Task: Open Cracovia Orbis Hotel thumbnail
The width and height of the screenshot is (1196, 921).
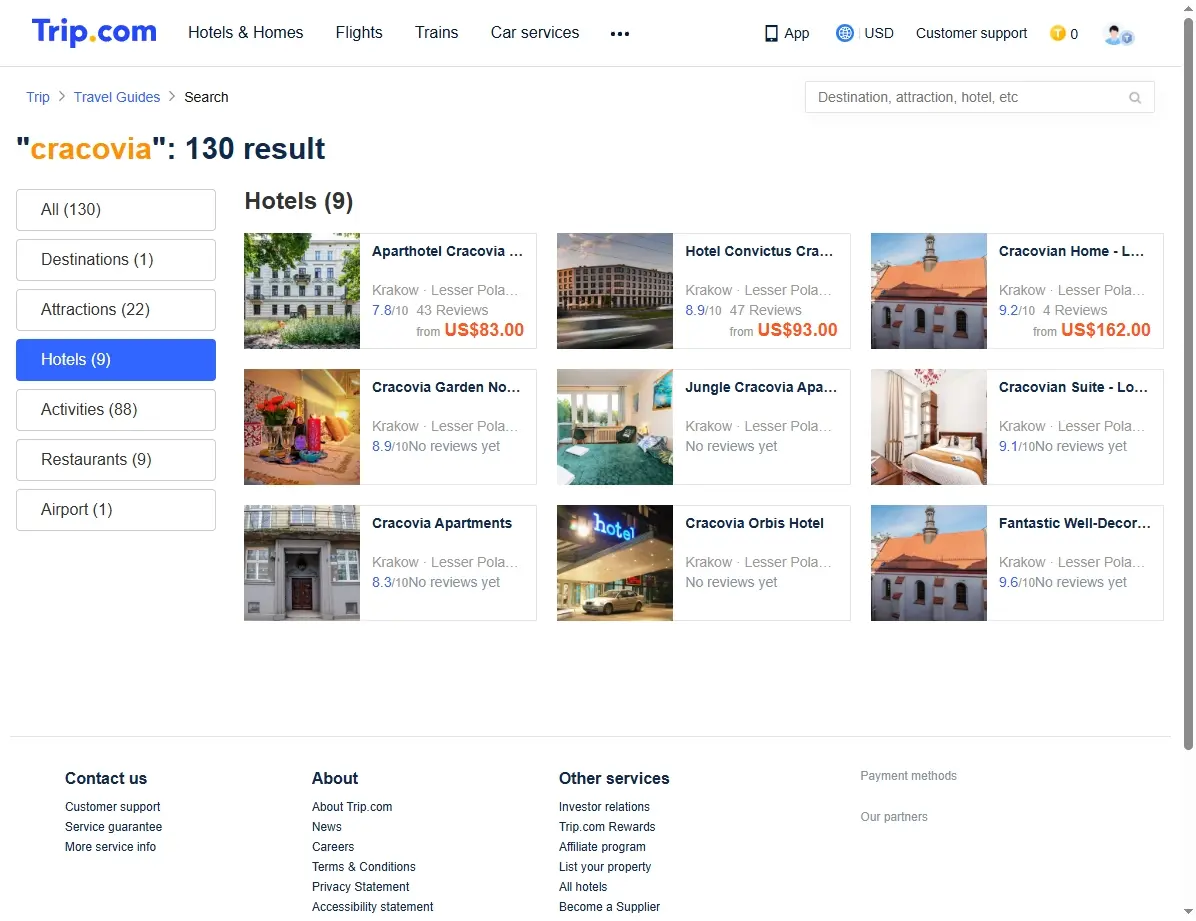Action: [x=615, y=562]
